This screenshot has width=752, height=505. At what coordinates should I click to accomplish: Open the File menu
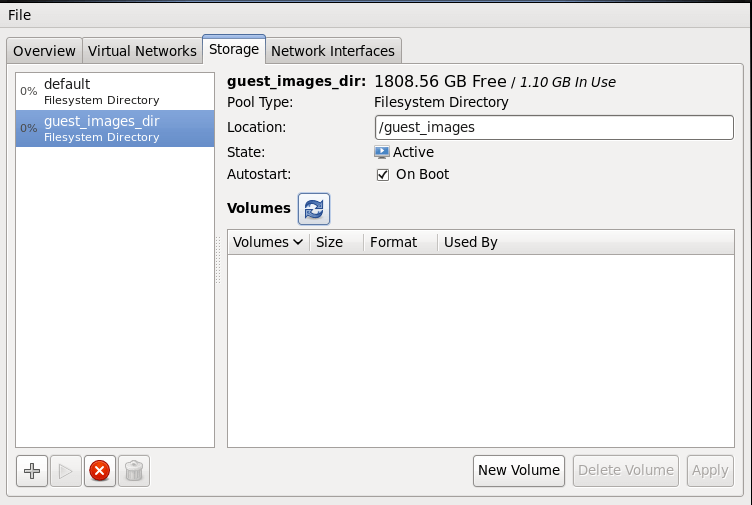[19, 15]
